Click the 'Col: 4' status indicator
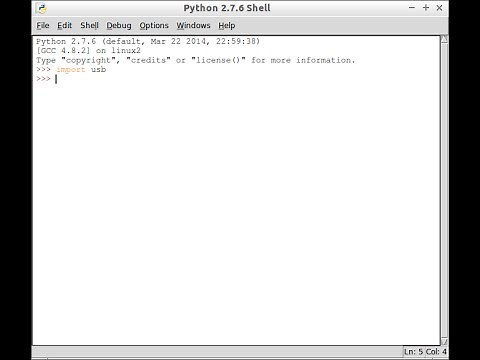This screenshot has height=360, width=480. [436, 352]
